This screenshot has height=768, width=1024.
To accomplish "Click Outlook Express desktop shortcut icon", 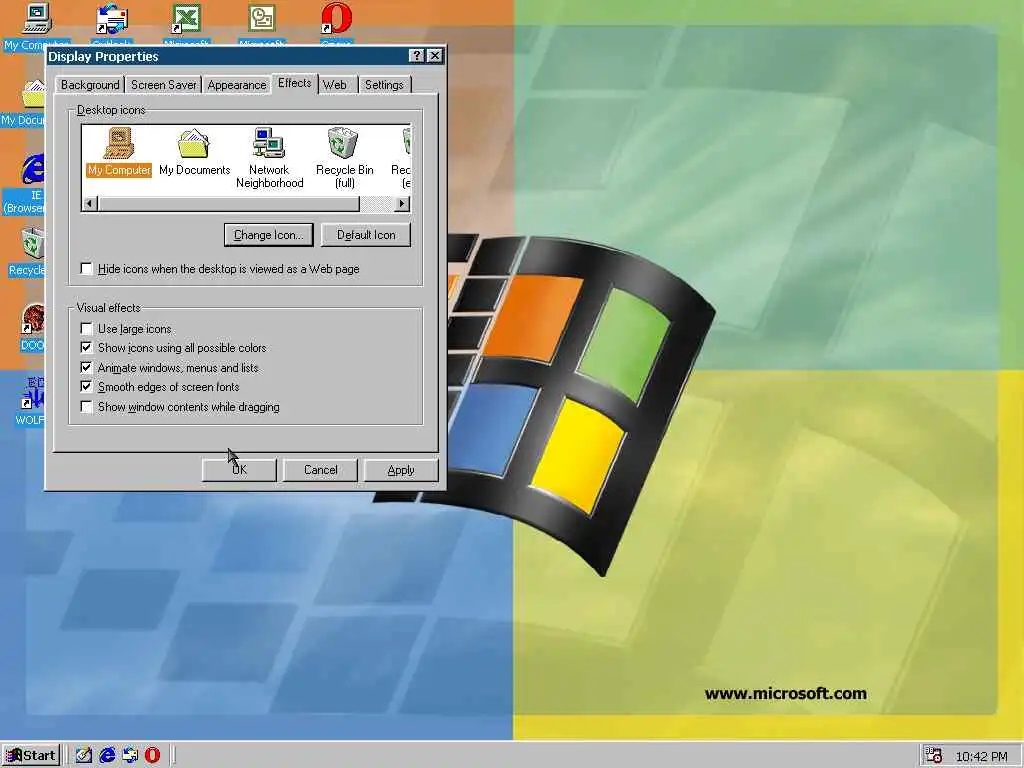I will coord(112,24).
